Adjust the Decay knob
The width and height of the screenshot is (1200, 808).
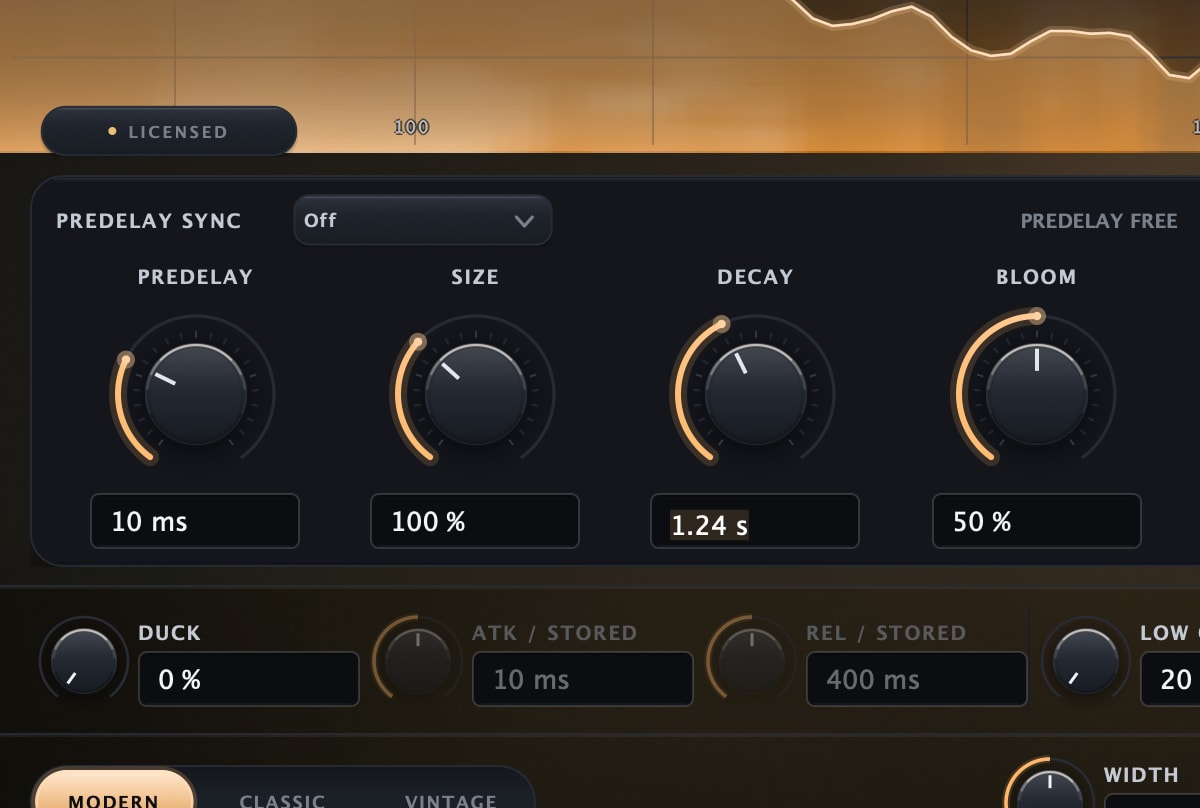pos(755,394)
